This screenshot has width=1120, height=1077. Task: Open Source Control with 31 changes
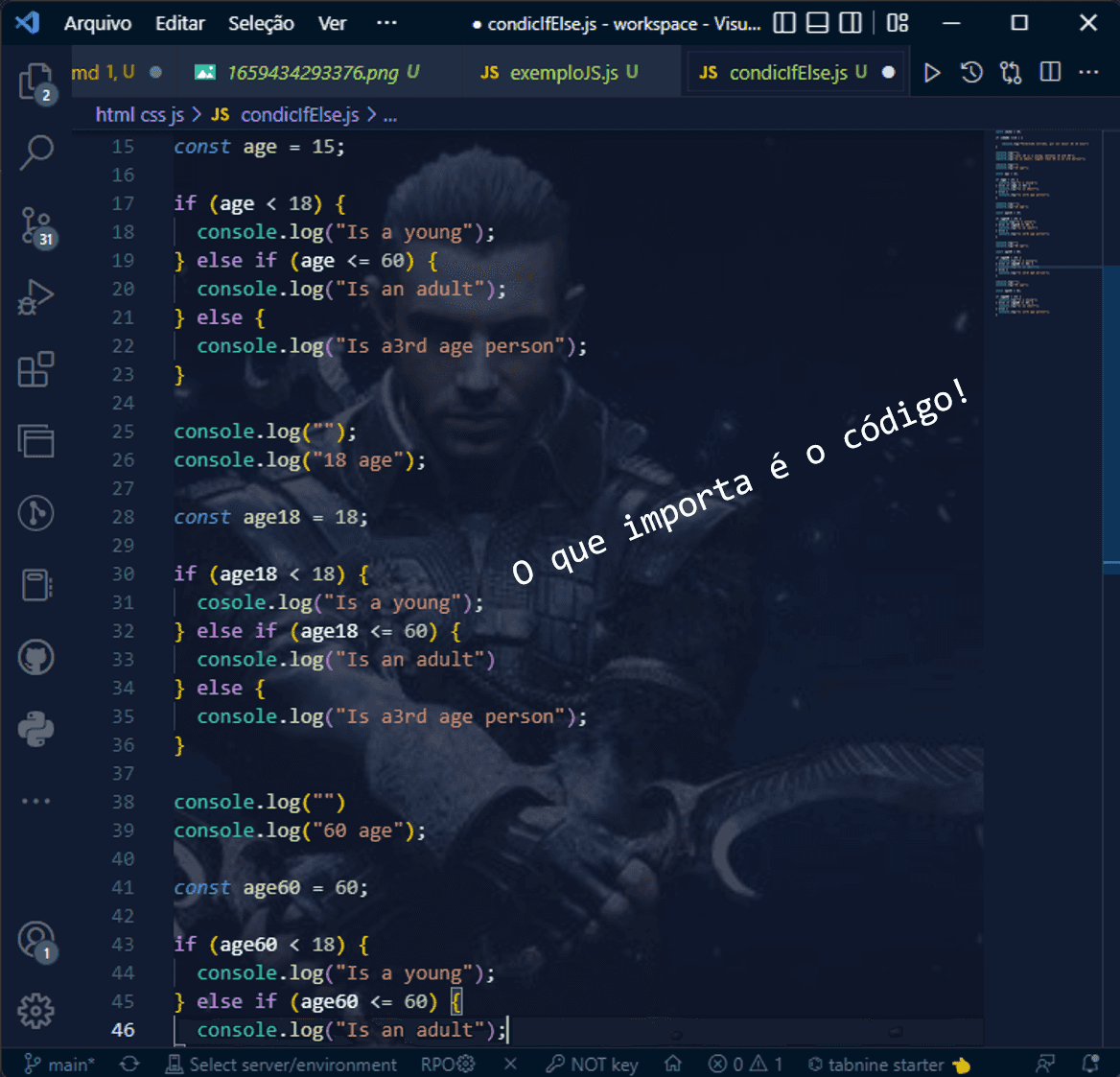point(36,226)
